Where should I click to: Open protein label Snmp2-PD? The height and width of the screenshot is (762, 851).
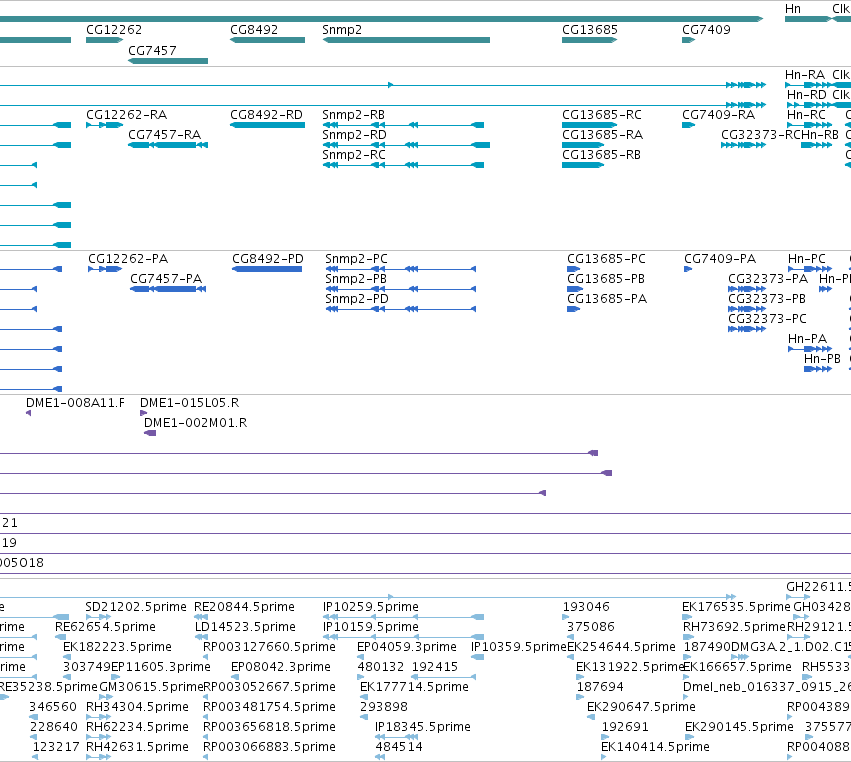click(x=357, y=299)
